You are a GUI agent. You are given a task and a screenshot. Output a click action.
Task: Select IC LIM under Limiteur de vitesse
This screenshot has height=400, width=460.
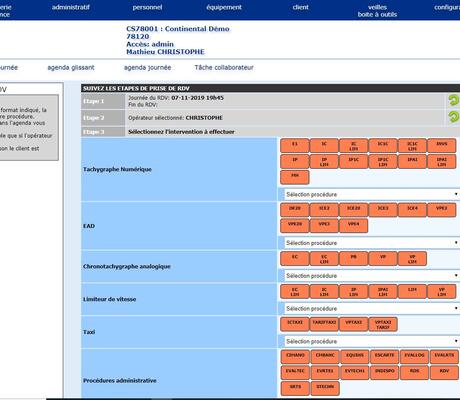pyautogui.click(x=324, y=291)
